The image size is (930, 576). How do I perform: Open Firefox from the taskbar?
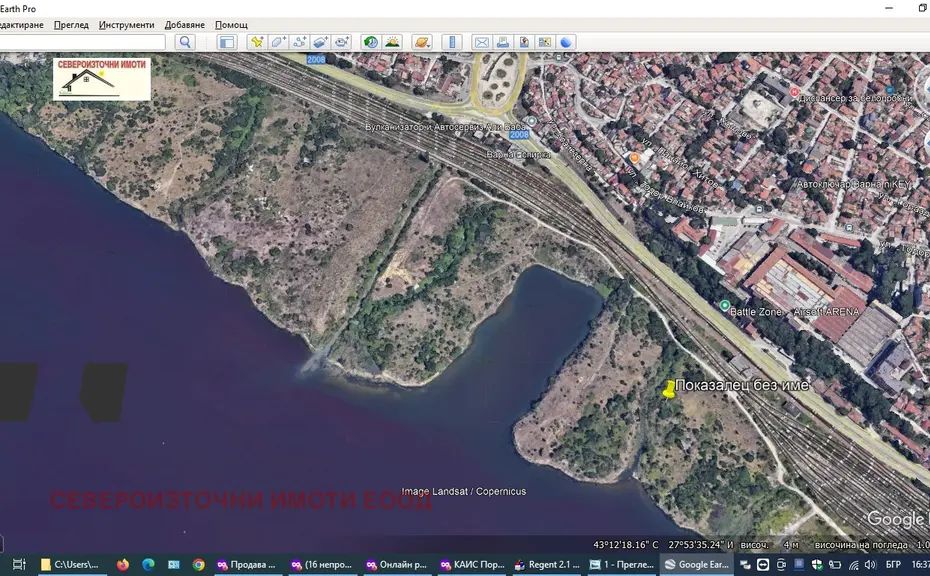(x=123, y=565)
